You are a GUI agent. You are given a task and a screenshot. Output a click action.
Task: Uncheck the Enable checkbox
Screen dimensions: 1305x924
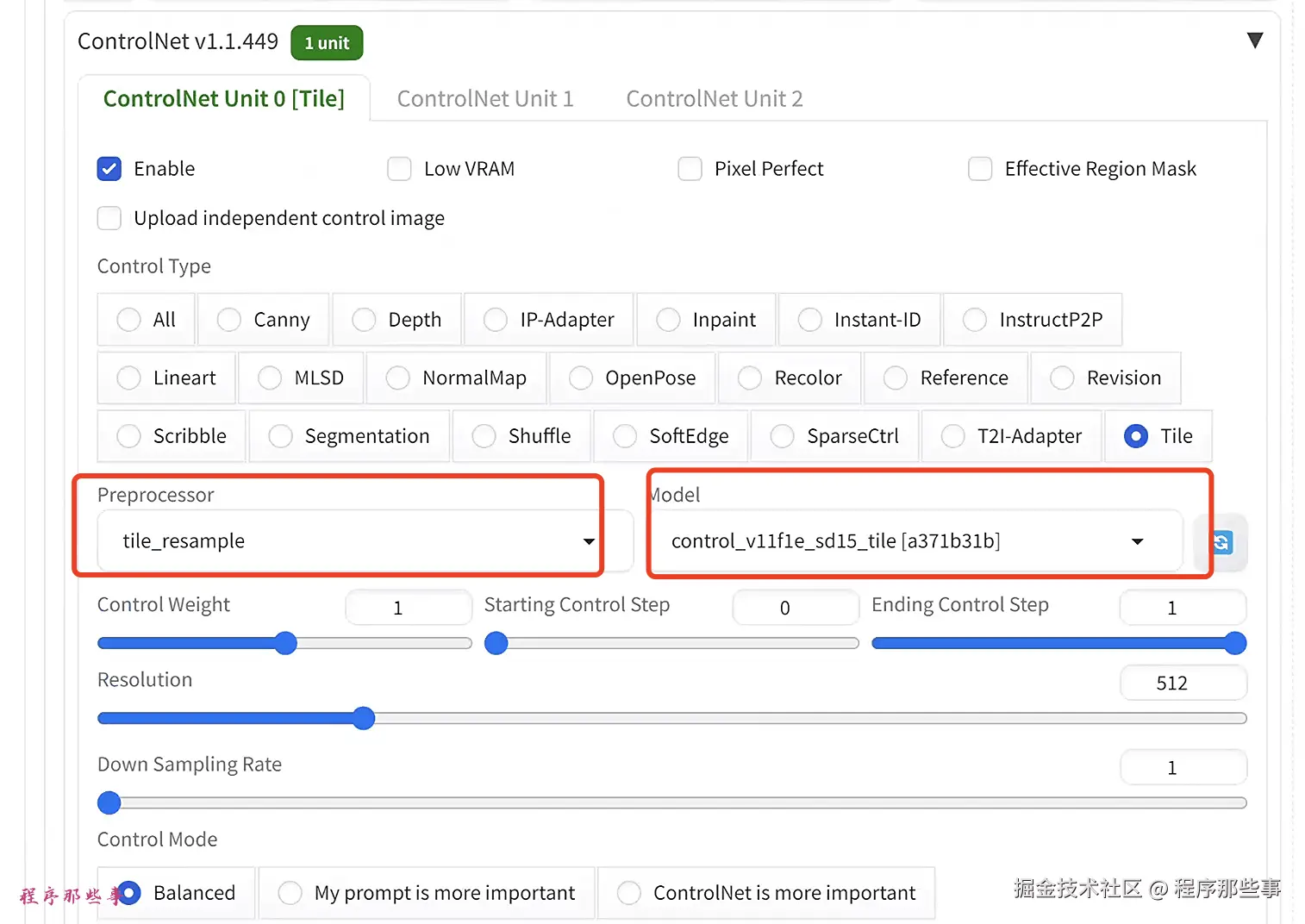[x=109, y=169]
